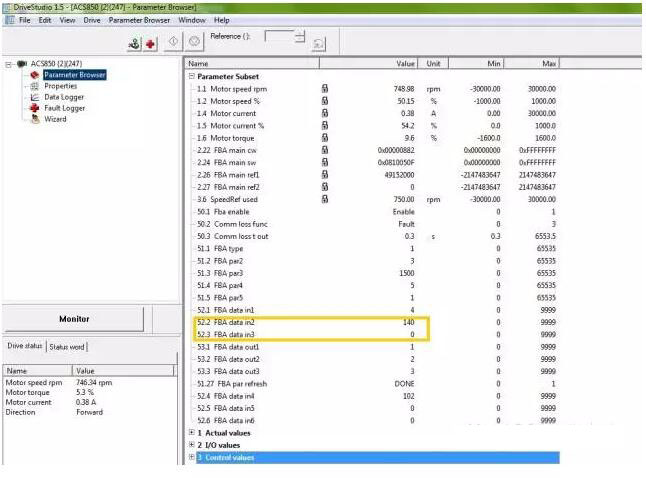Open Fault Logger in the tree
This screenshot has height=478, width=646.
click(65, 108)
